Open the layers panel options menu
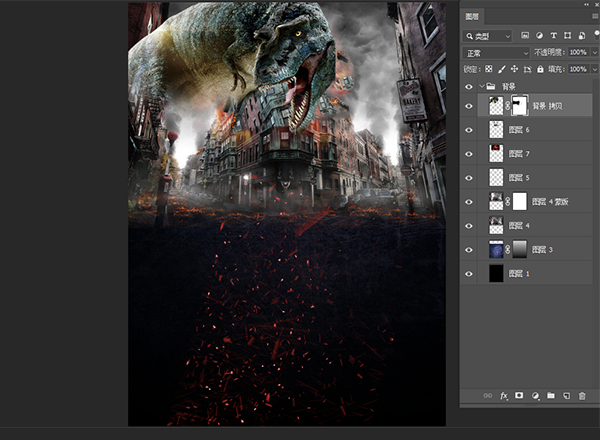The image size is (600, 440). coord(594,16)
